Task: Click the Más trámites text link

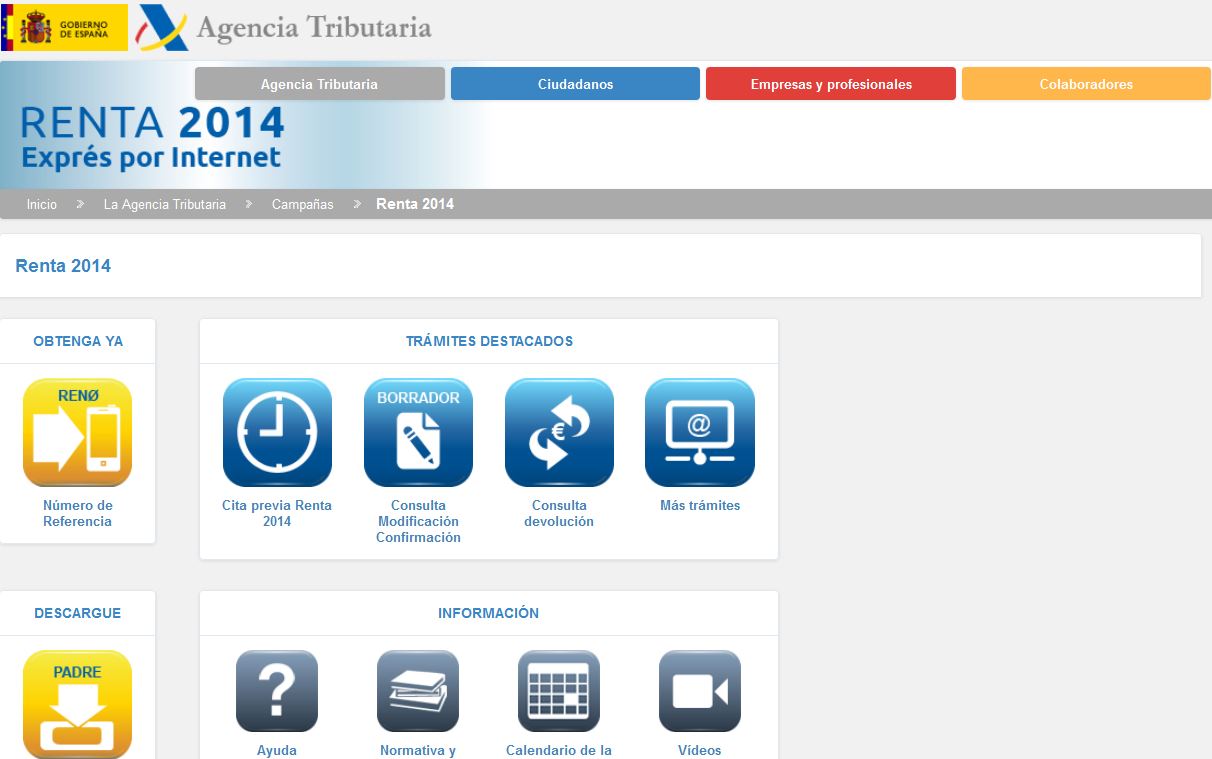Action: point(700,505)
